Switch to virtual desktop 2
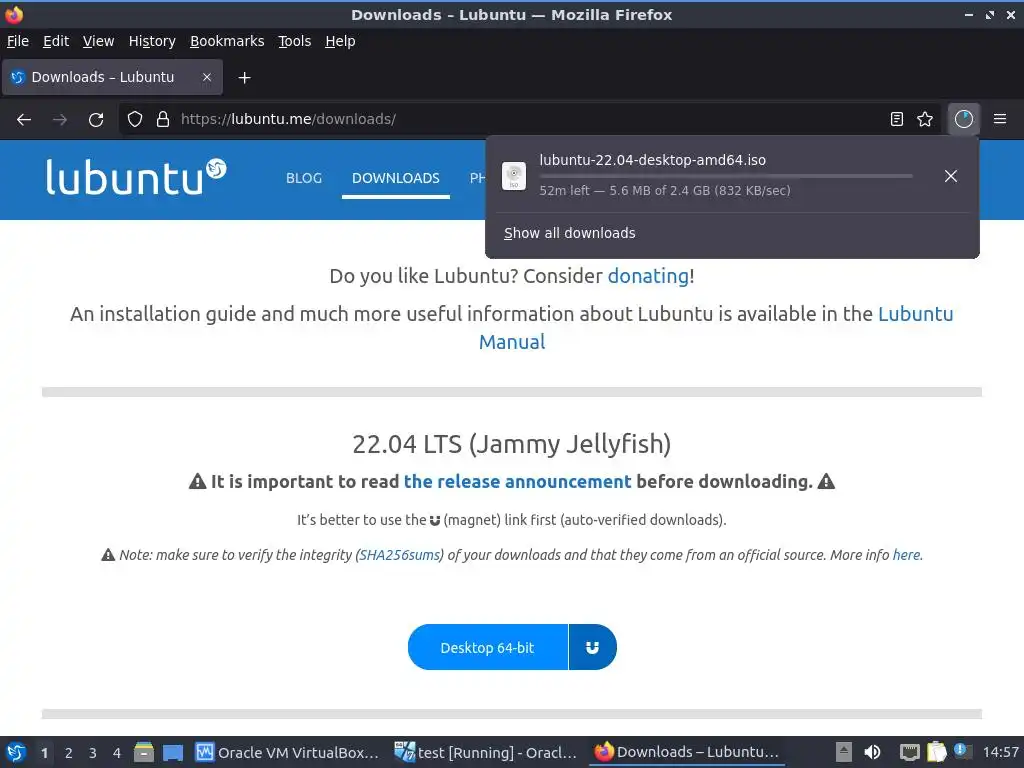 click(69, 752)
